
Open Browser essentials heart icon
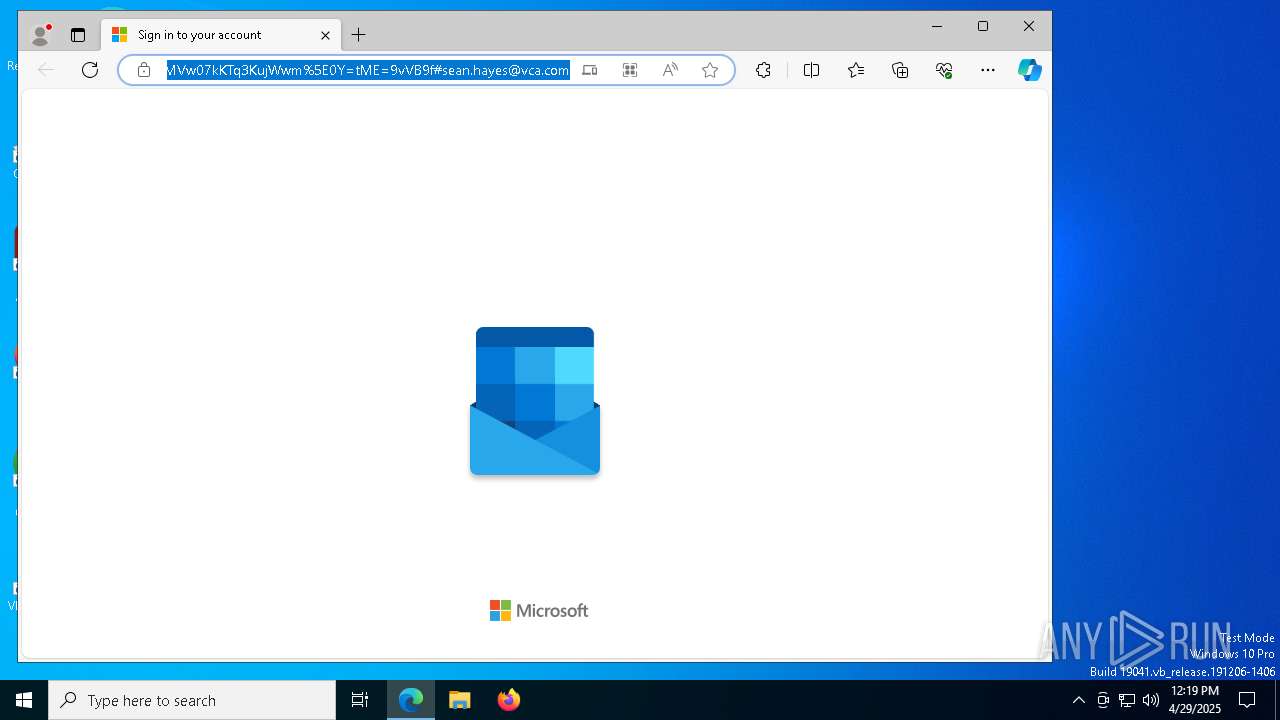point(944,70)
